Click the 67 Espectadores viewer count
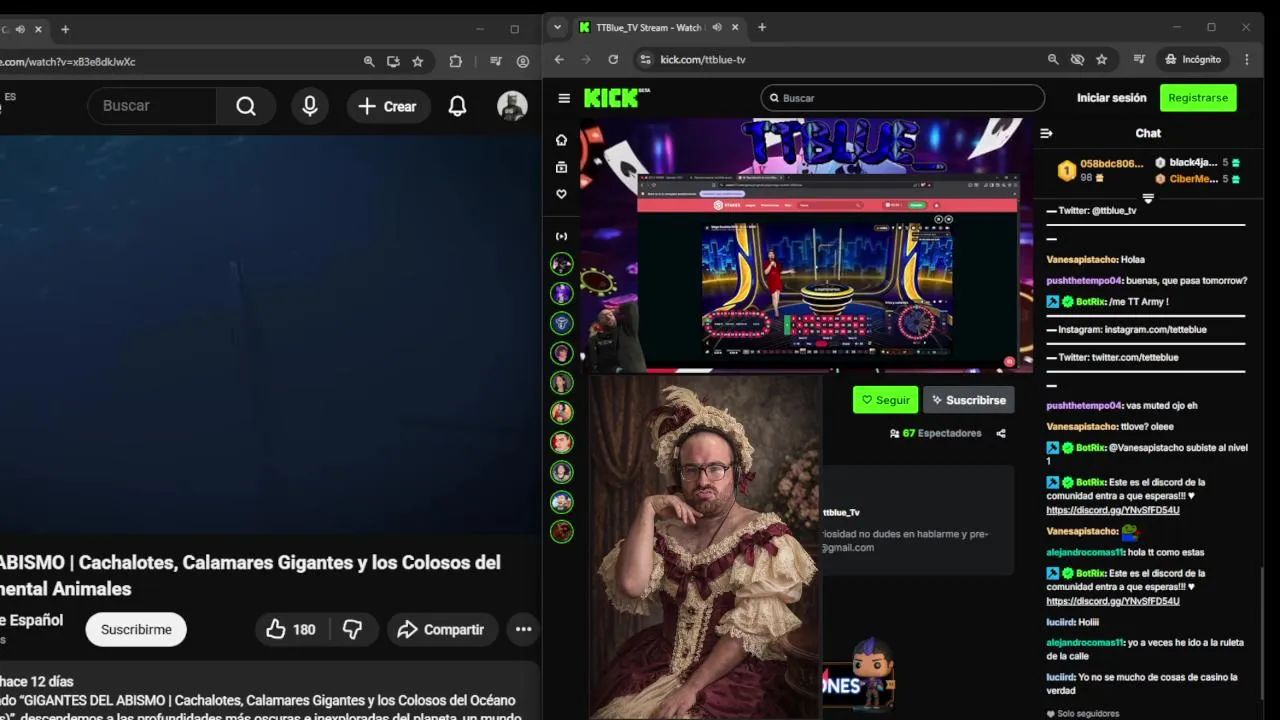This screenshot has width=1280, height=720. click(935, 433)
